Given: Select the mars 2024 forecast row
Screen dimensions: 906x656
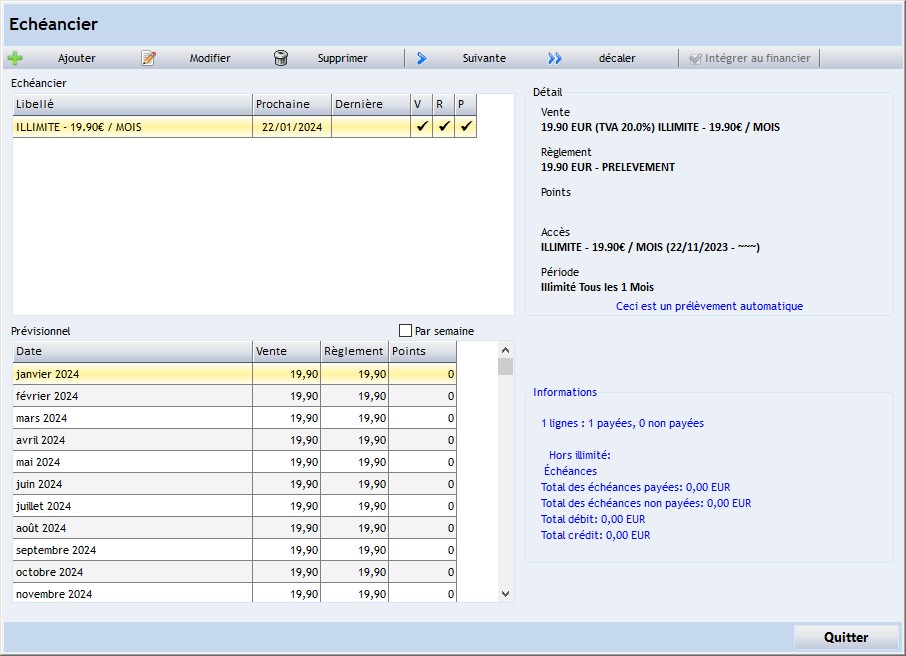Looking at the screenshot, I should [130, 418].
